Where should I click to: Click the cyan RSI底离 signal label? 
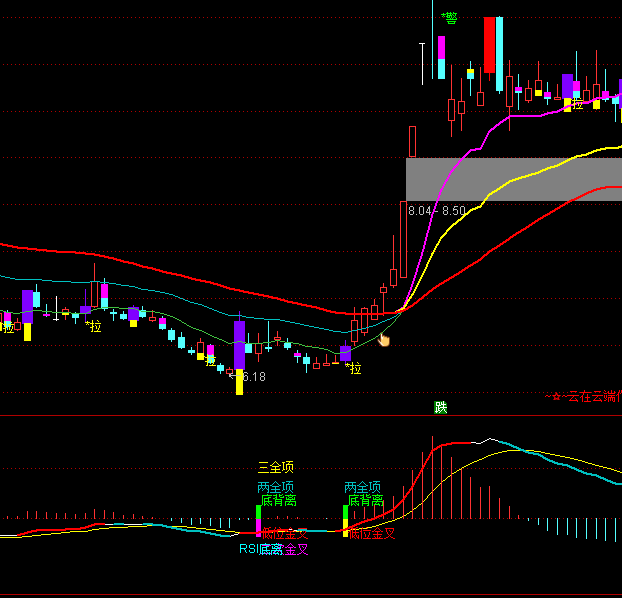260,549
